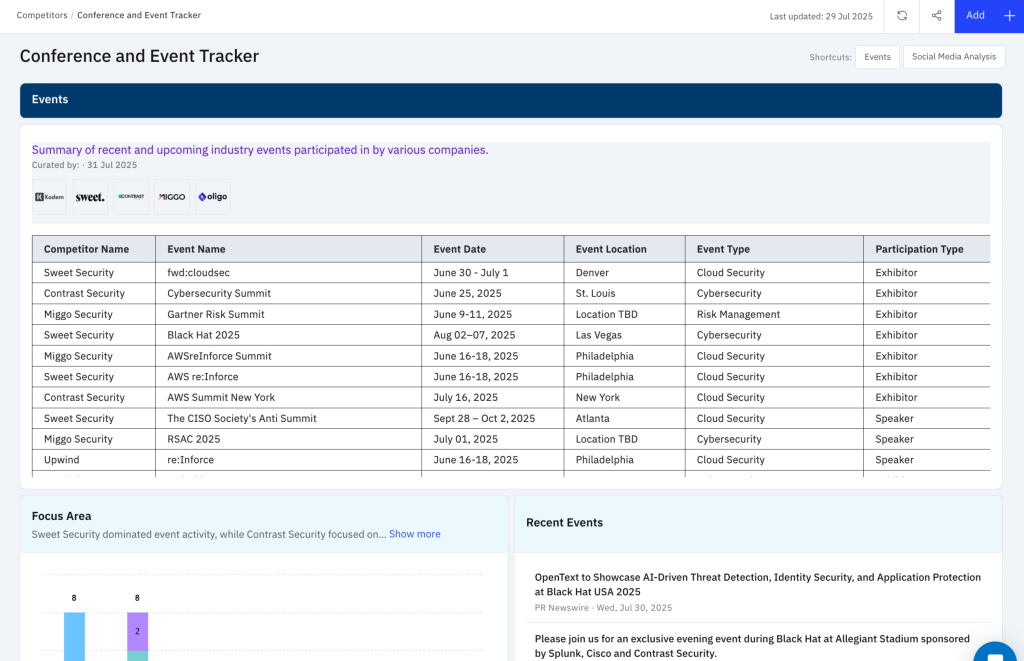This screenshot has height=661, width=1024.
Task: Select the Kodem company logo
Action: [50, 197]
